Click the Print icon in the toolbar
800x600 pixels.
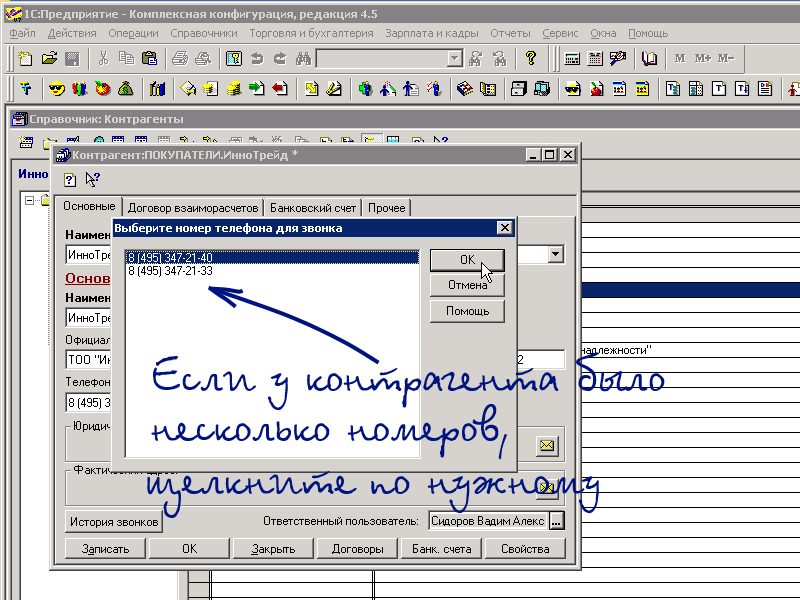click(x=180, y=59)
